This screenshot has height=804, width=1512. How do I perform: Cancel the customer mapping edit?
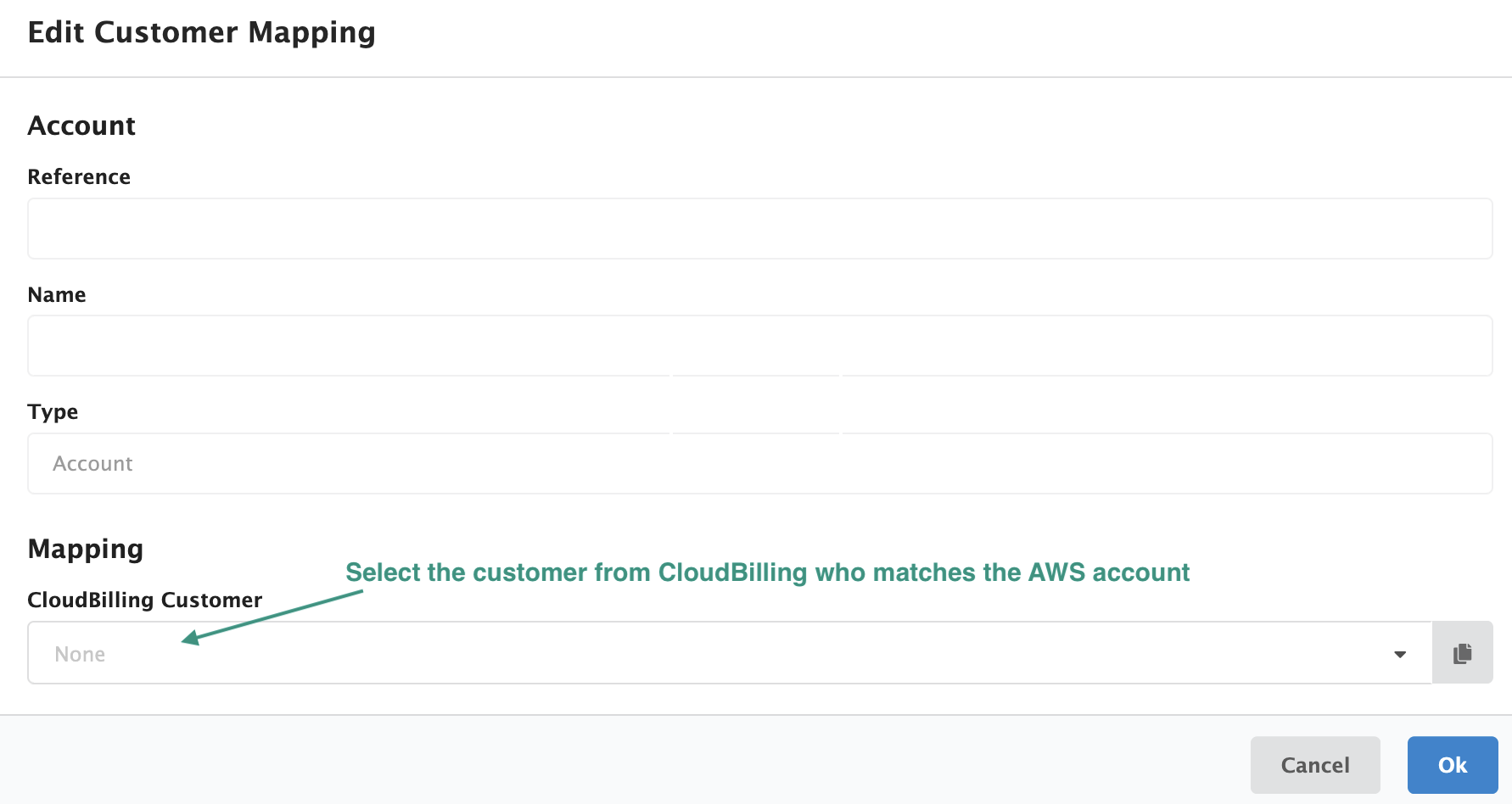click(x=1314, y=764)
